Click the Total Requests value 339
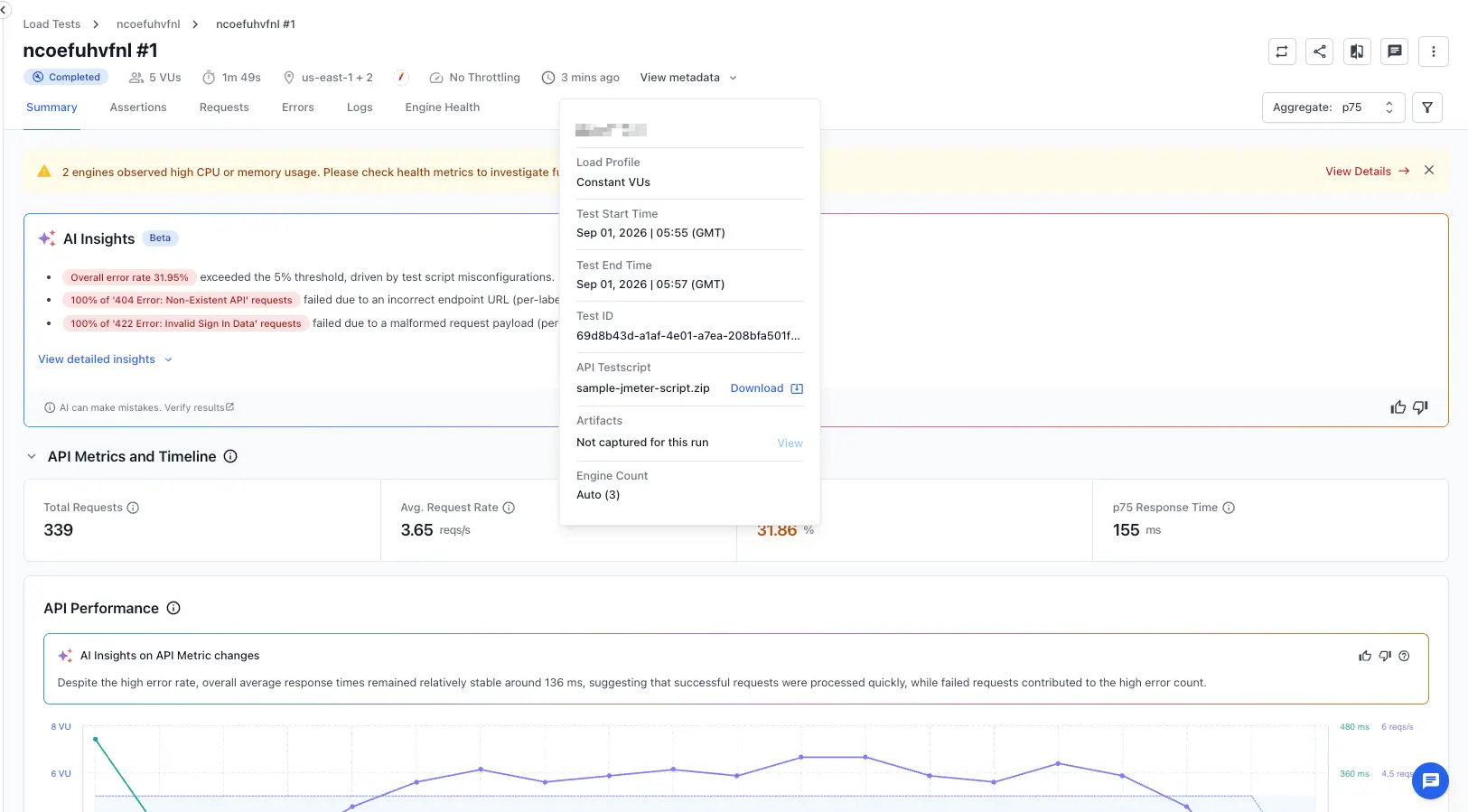 59,530
